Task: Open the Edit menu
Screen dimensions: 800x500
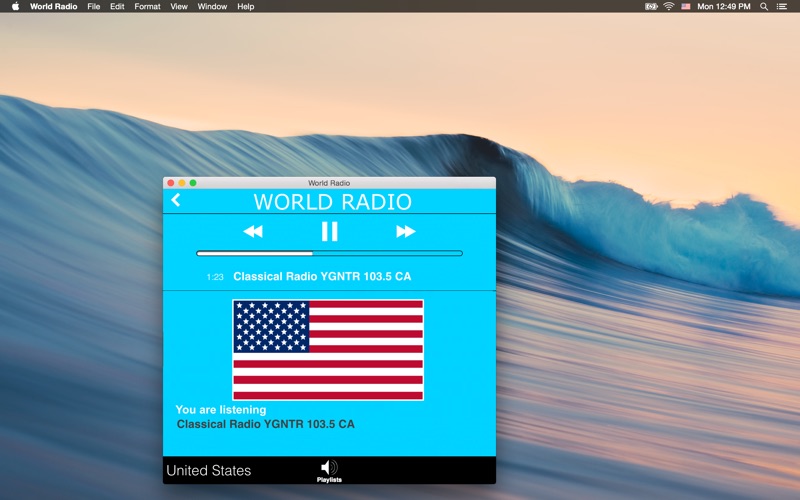Action: tap(117, 7)
